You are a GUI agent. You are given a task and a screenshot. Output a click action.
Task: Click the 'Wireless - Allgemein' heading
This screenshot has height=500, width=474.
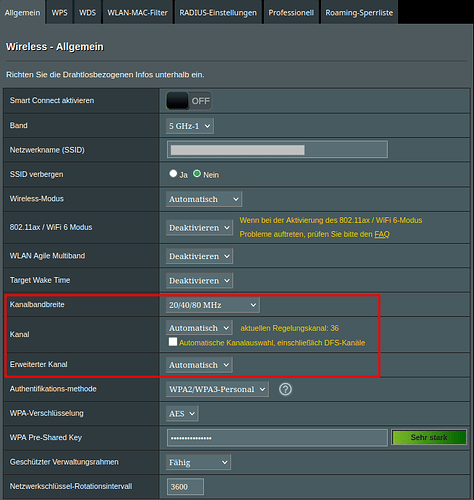(55, 47)
